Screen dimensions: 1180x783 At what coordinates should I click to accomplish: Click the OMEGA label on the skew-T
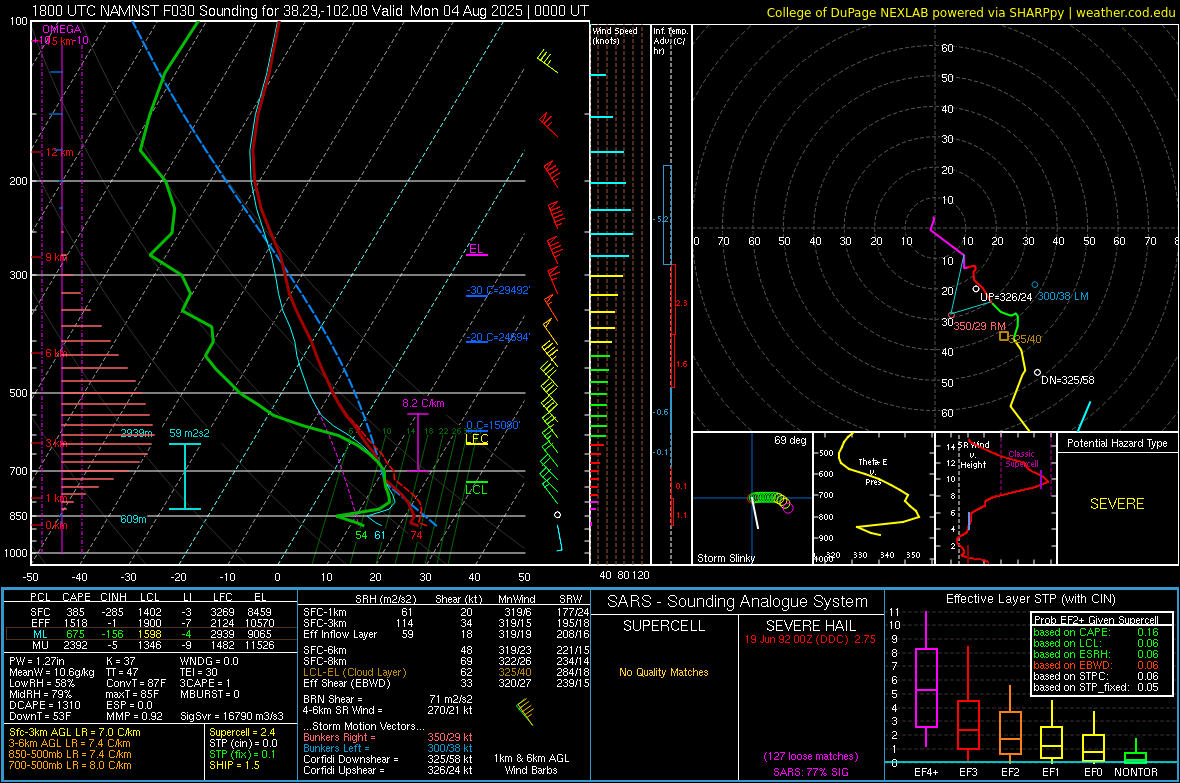pyautogui.click(x=62, y=29)
